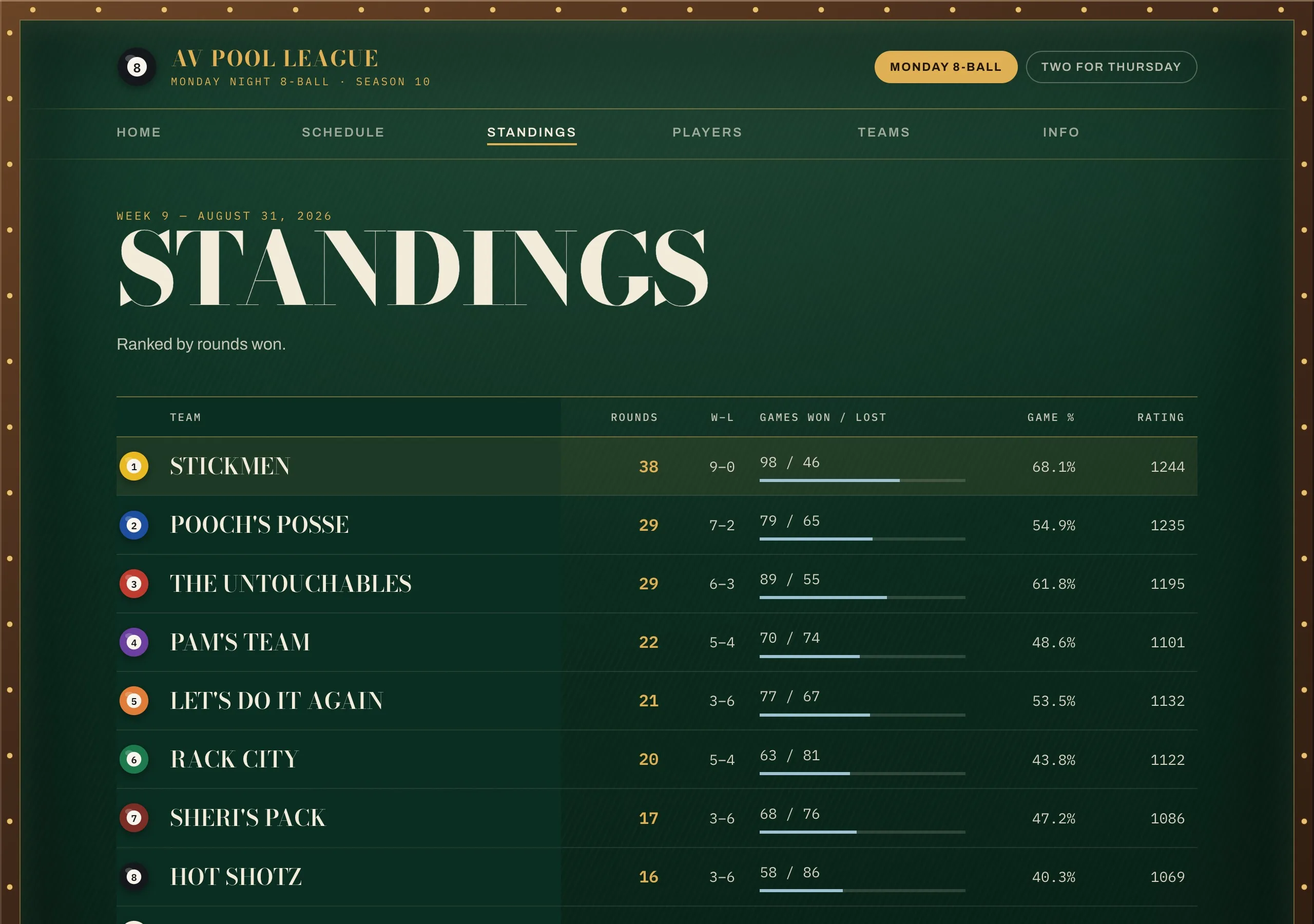Click the Rating column header
This screenshot has width=1314, height=924.
pyautogui.click(x=1161, y=417)
